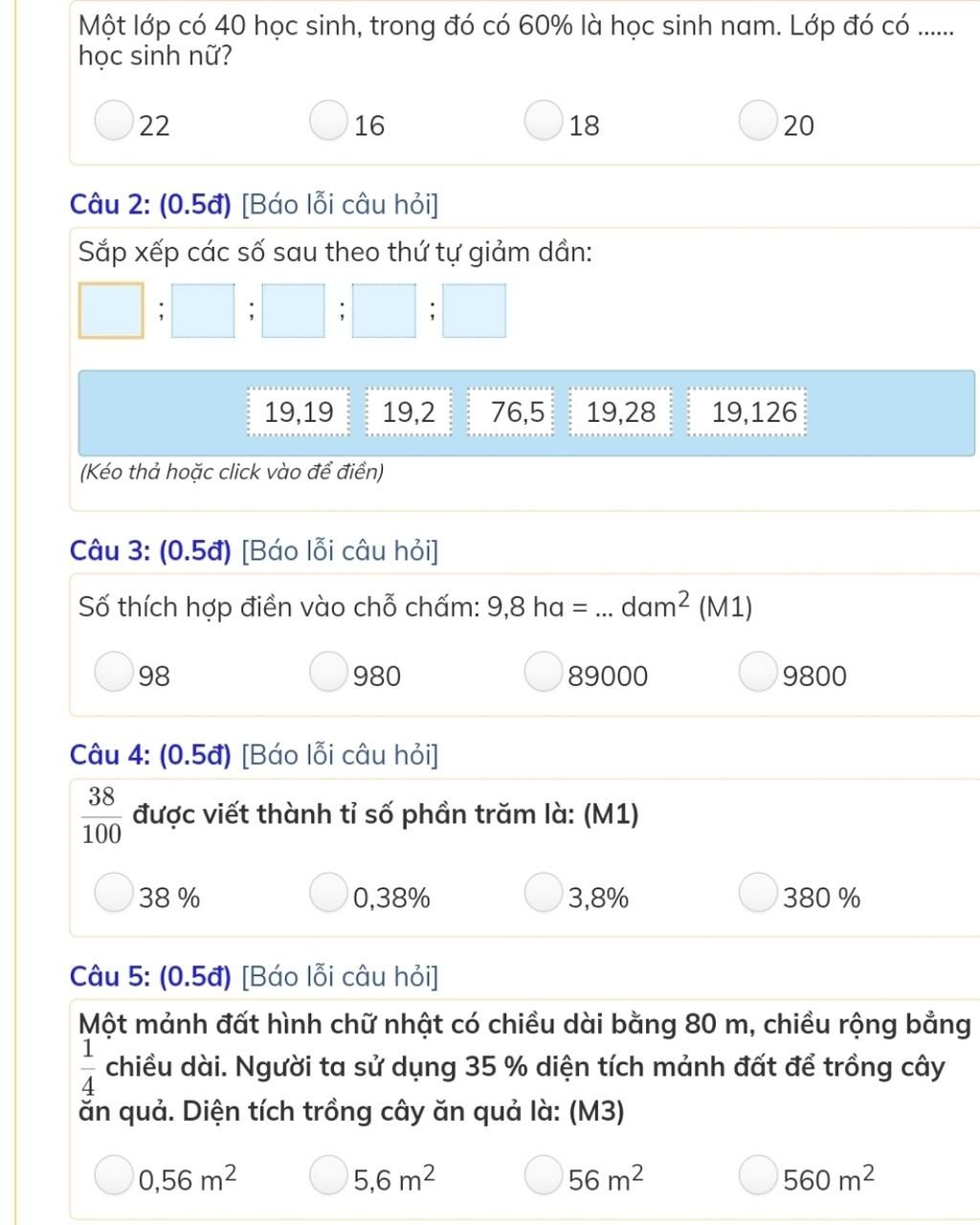This screenshot has width=980, height=1225.
Task: Select the 19,19 number tile
Action: [x=299, y=412]
